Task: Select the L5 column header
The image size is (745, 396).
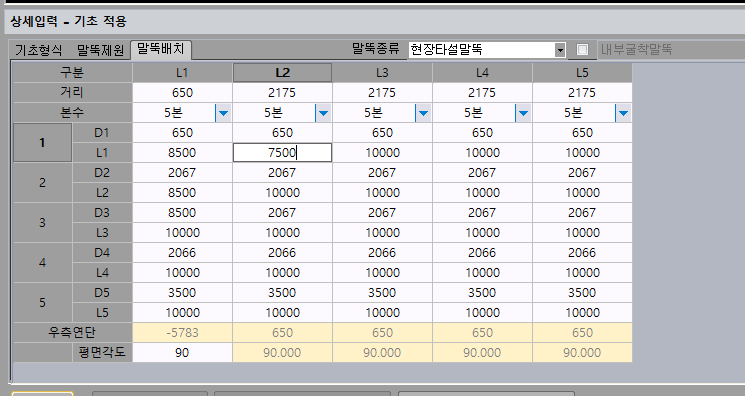Action: 583,73
